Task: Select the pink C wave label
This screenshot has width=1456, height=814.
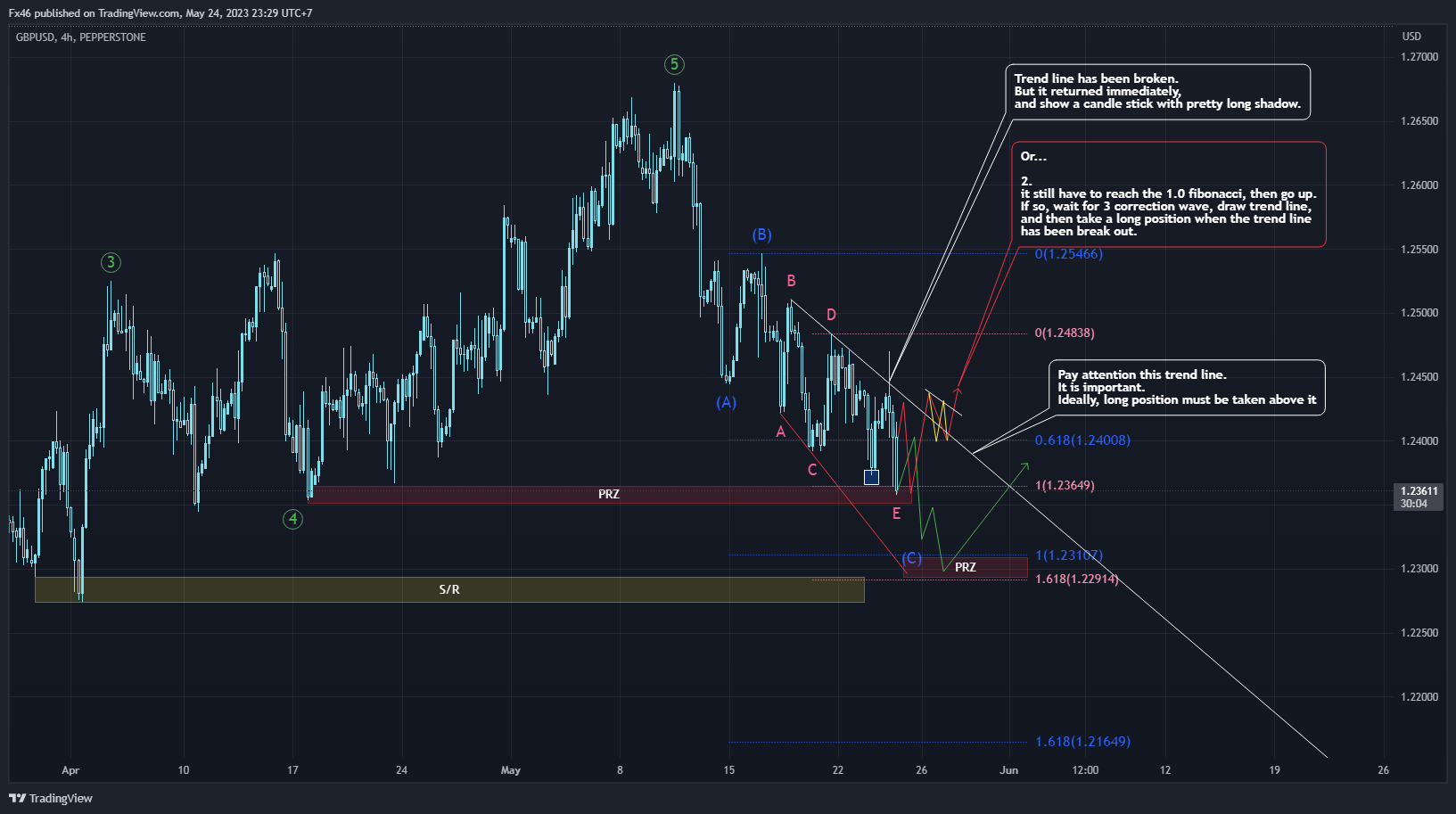Action: pyautogui.click(x=812, y=470)
